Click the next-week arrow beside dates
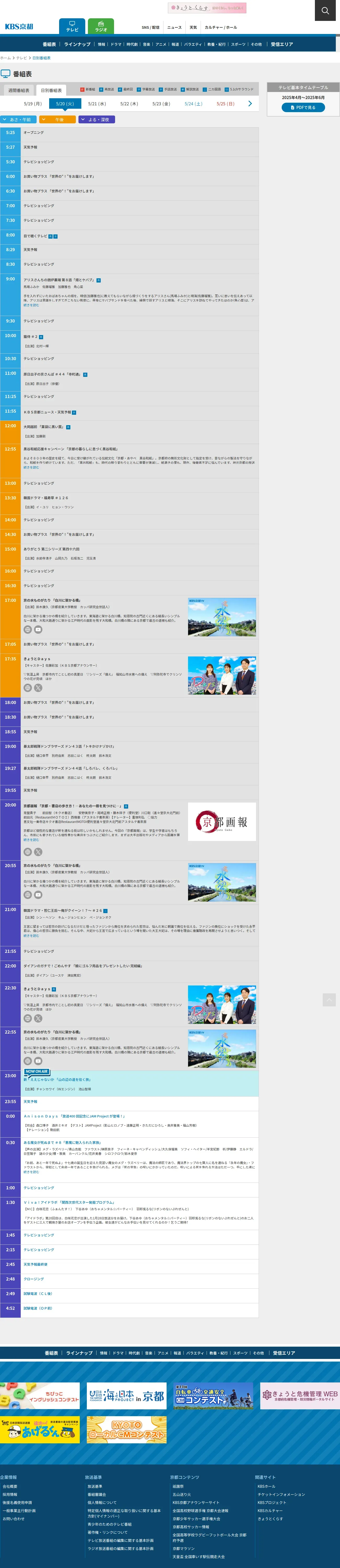This screenshot has width=340, height=1568. pos(250,103)
